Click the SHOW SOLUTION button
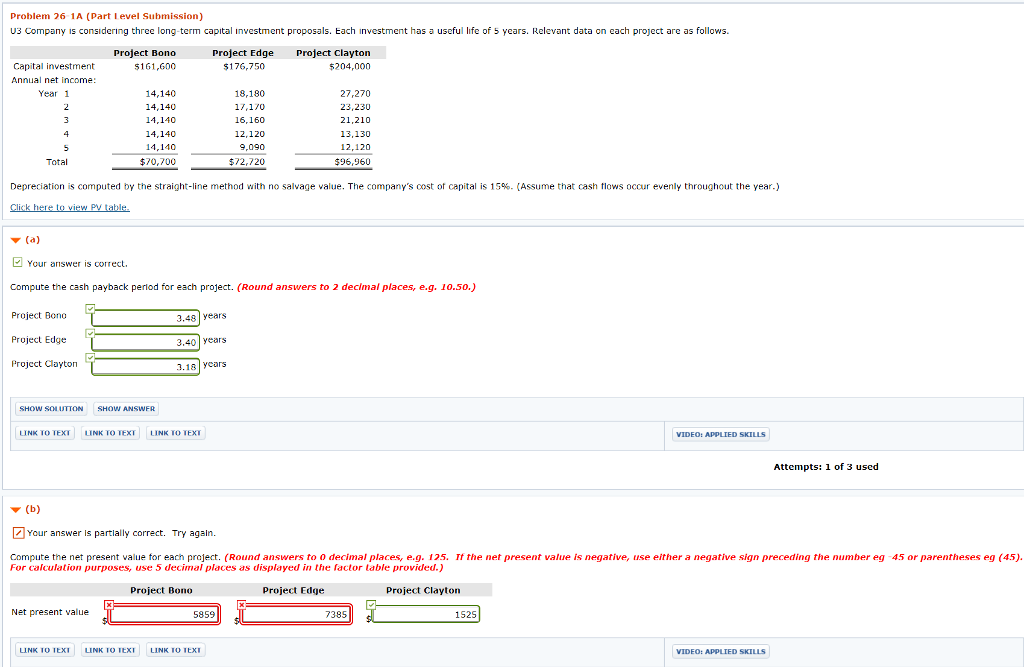1024x667 pixels. pos(50,408)
